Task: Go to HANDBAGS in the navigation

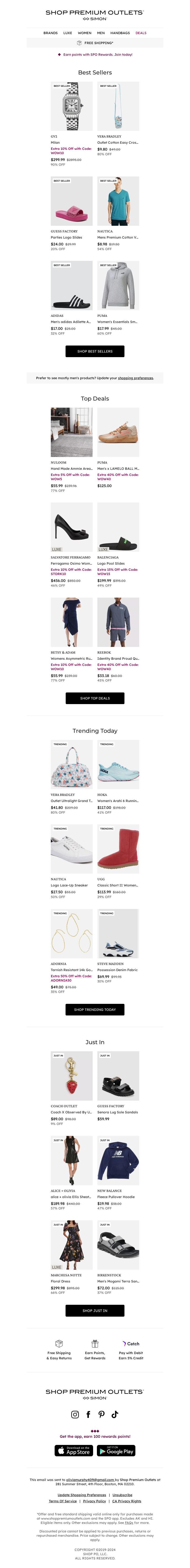Action: click(x=120, y=33)
